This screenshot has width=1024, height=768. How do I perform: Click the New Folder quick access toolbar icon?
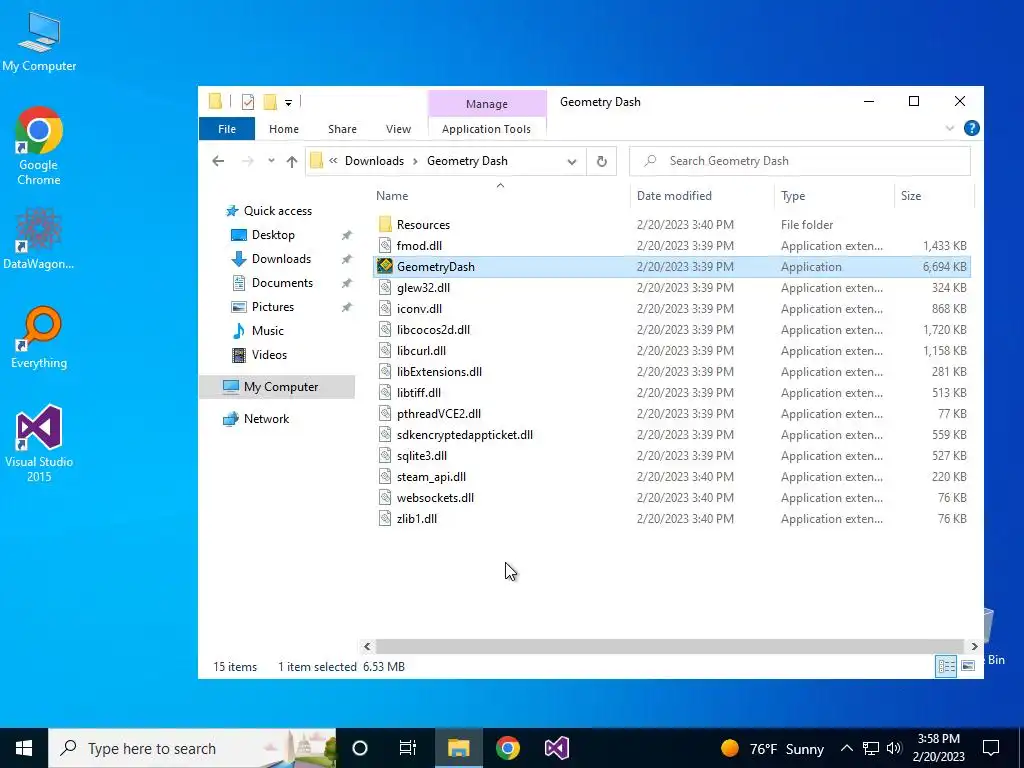click(269, 101)
